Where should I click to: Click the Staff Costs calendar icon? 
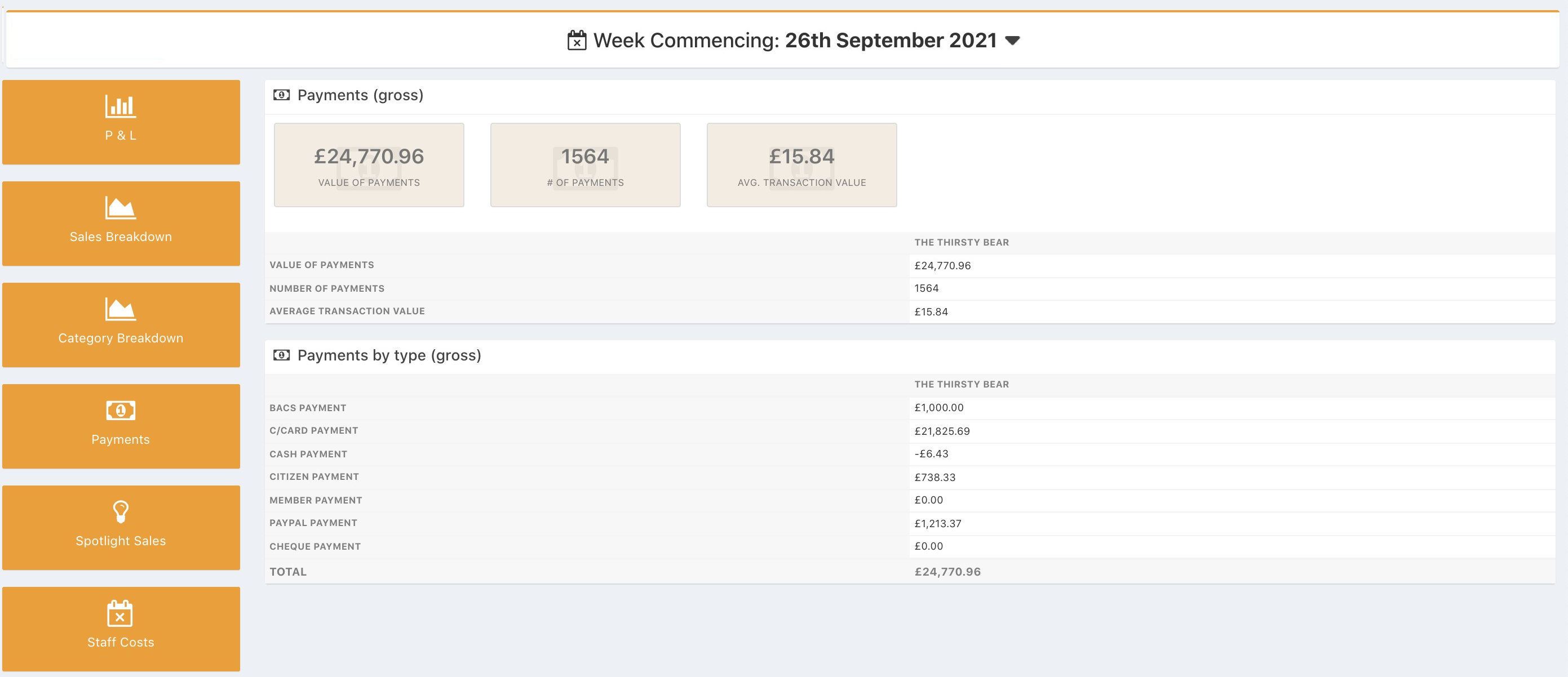point(120,613)
